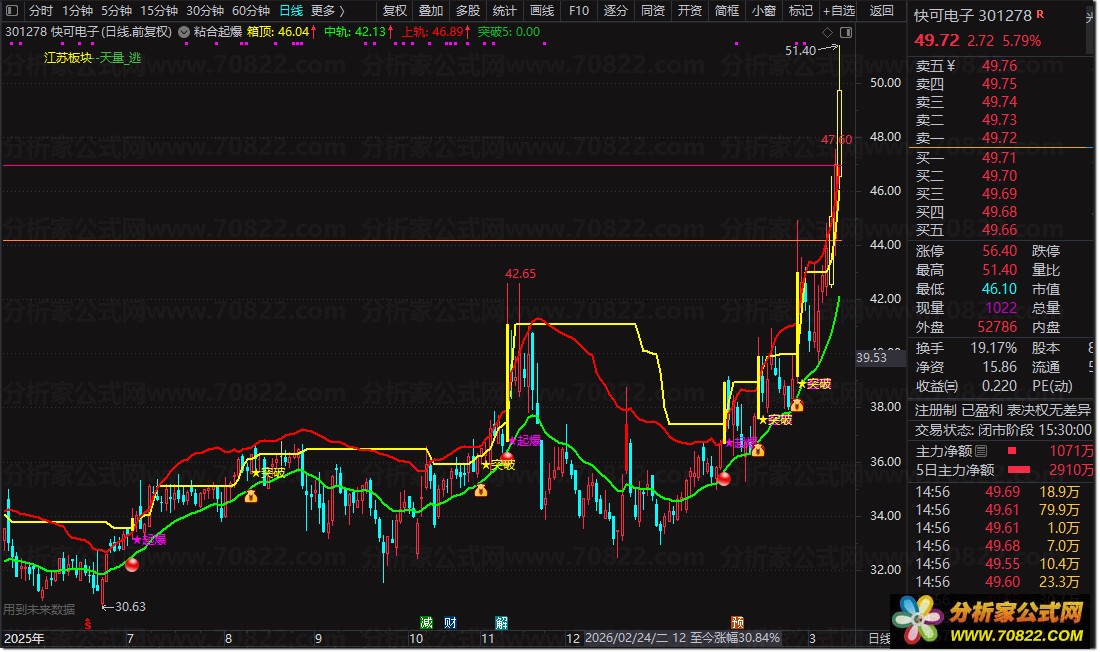Click the money bag icon below 51.40 rally 突破
This screenshot has width=1100, height=652.
click(x=796, y=405)
